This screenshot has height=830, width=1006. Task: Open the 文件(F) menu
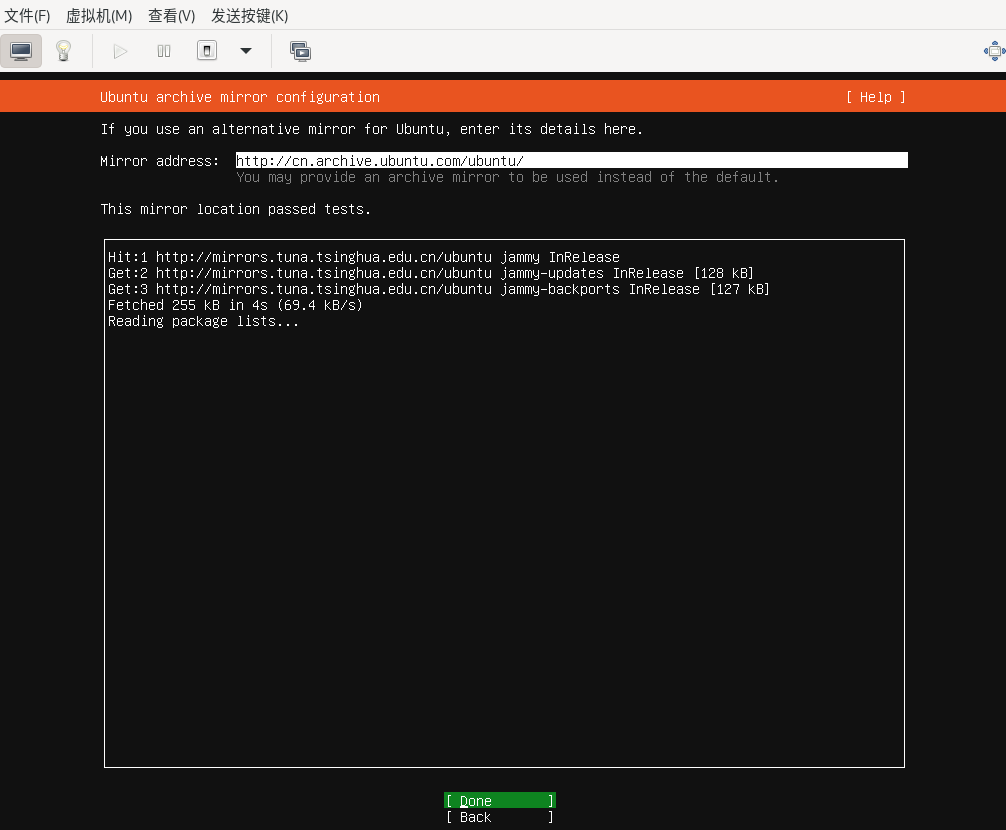click(x=27, y=15)
